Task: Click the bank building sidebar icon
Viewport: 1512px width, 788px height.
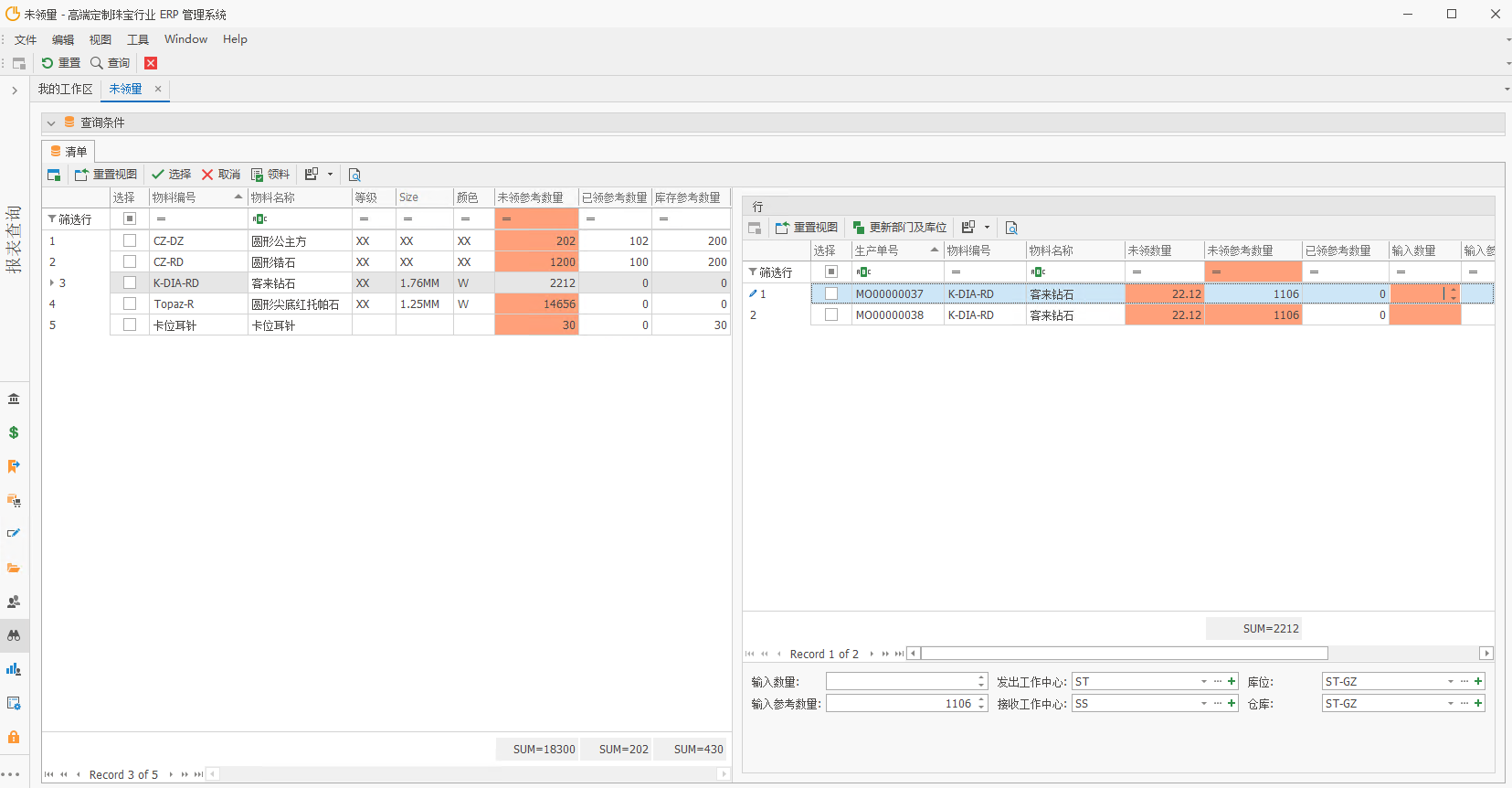Action: pos(14,399)
